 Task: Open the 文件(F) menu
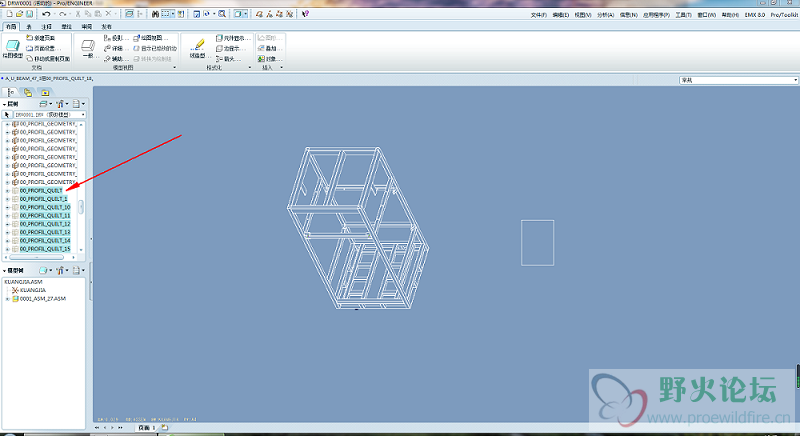coord(538,15)
